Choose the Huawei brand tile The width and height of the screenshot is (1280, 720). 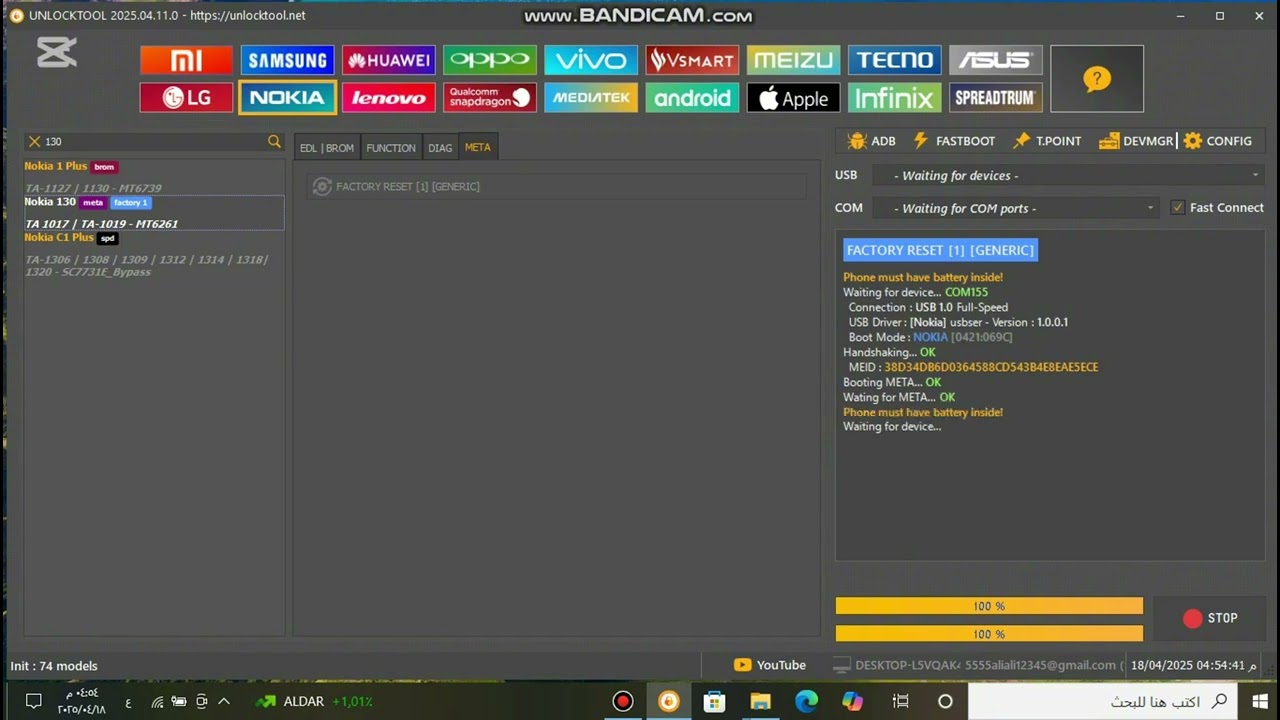click(389, 60)
